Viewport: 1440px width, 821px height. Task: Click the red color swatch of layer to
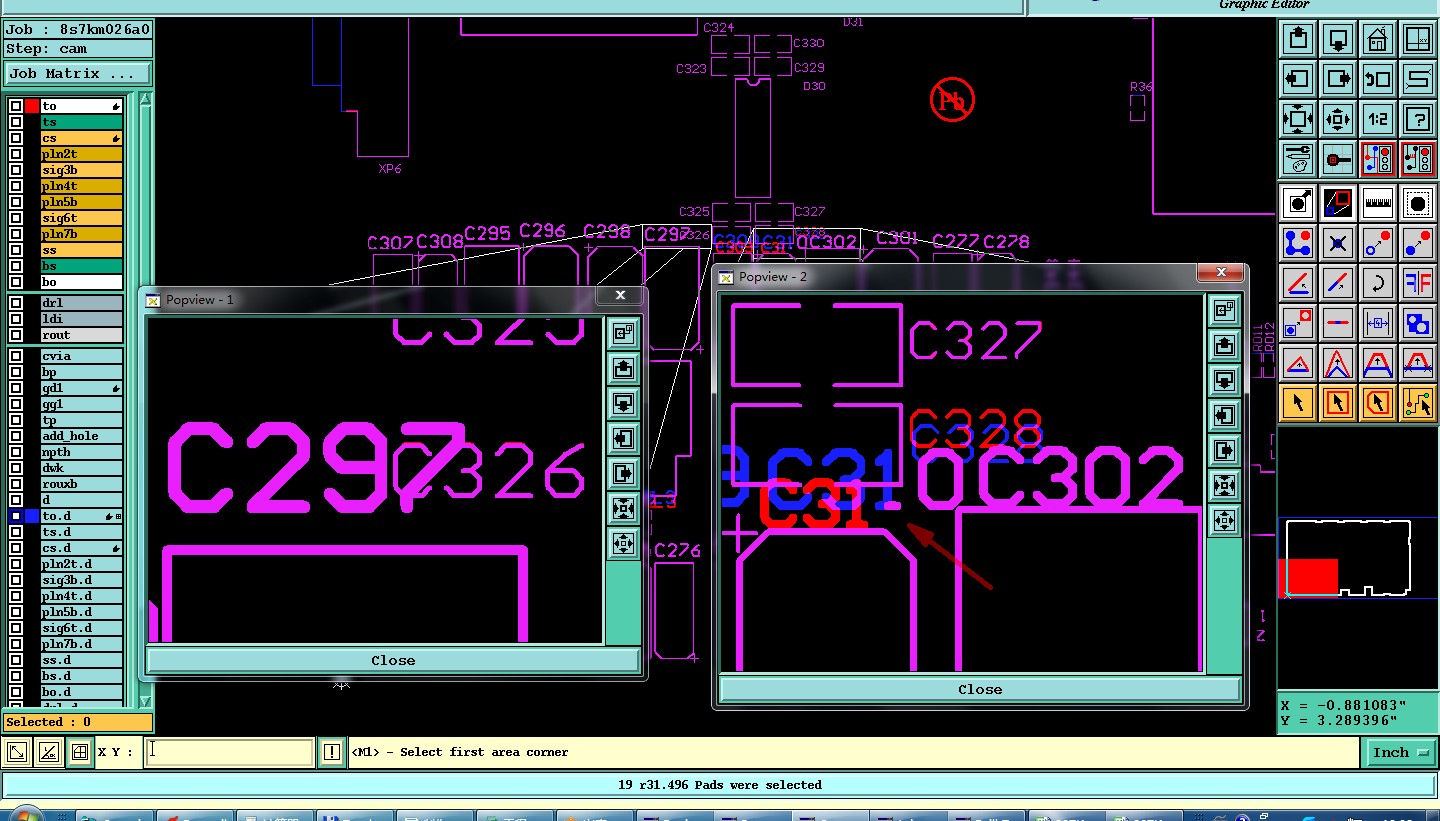click(32, 106)
